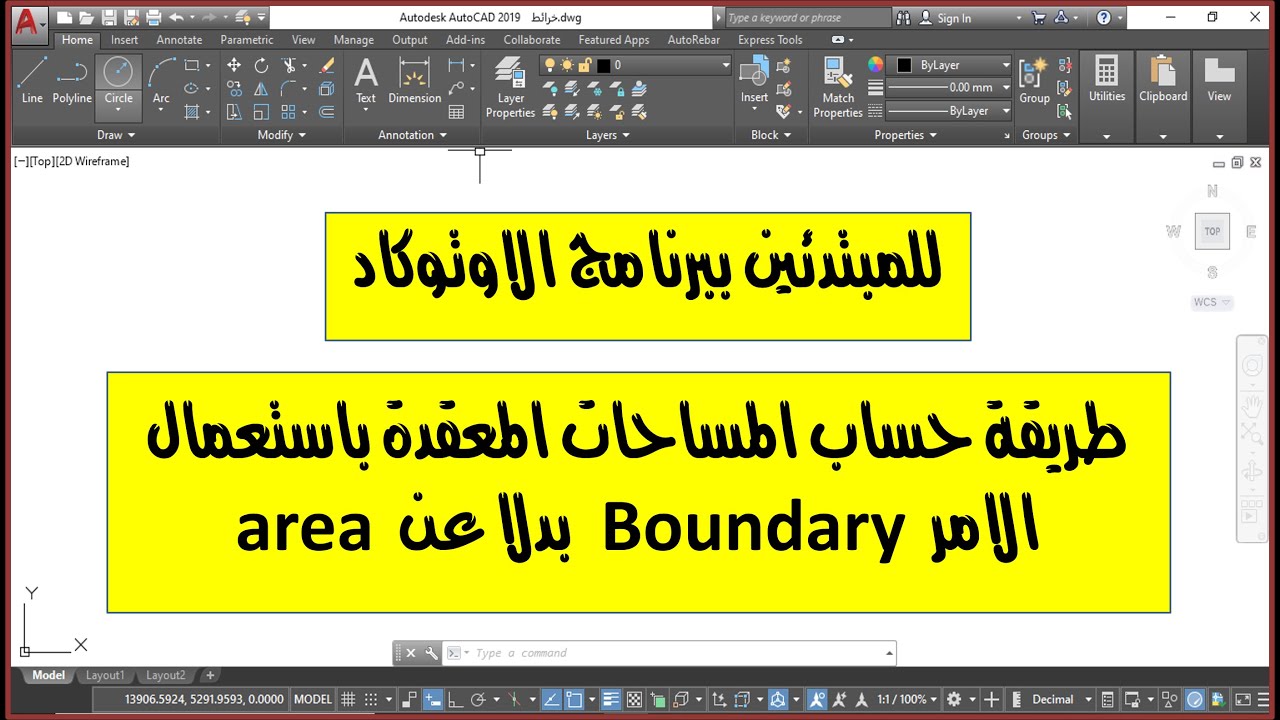Click the WCS coordinate system label

coord(1212,302)
